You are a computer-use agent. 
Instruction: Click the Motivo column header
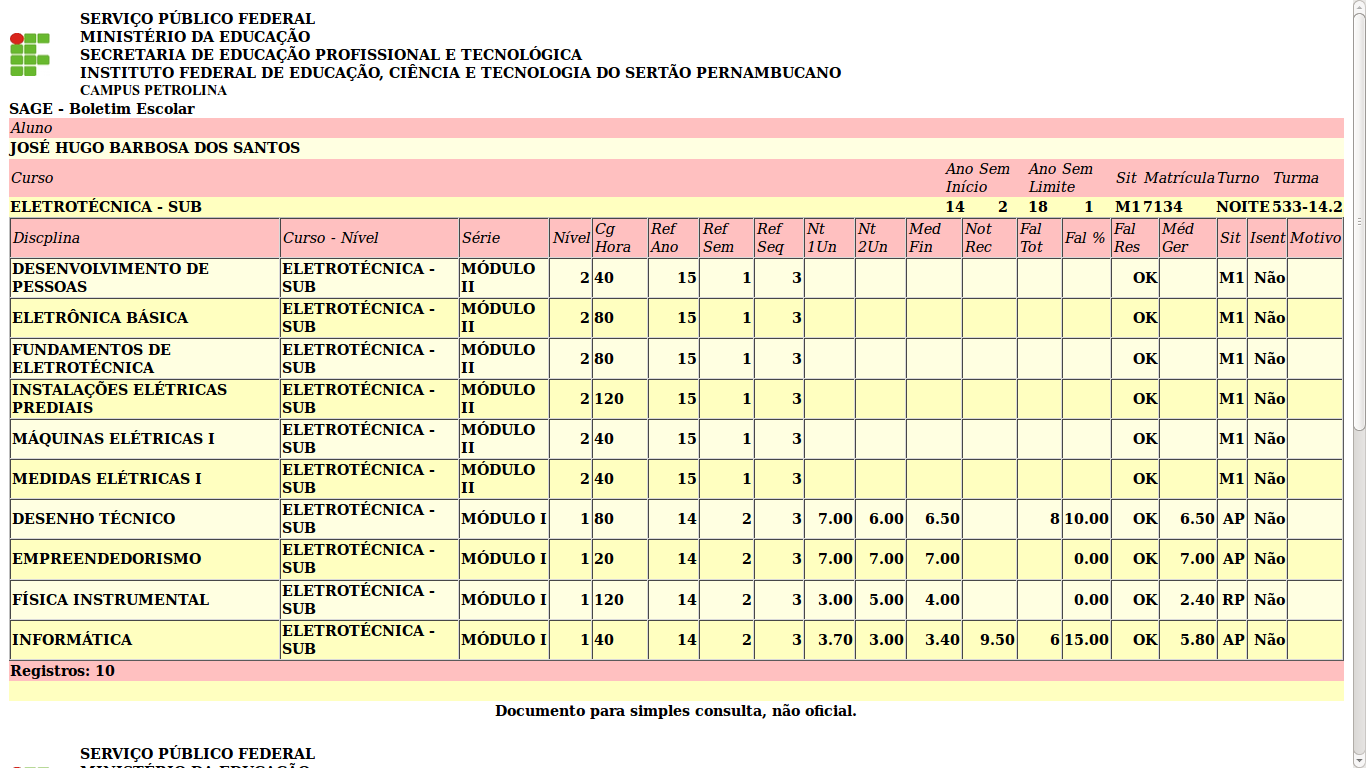1315,238
